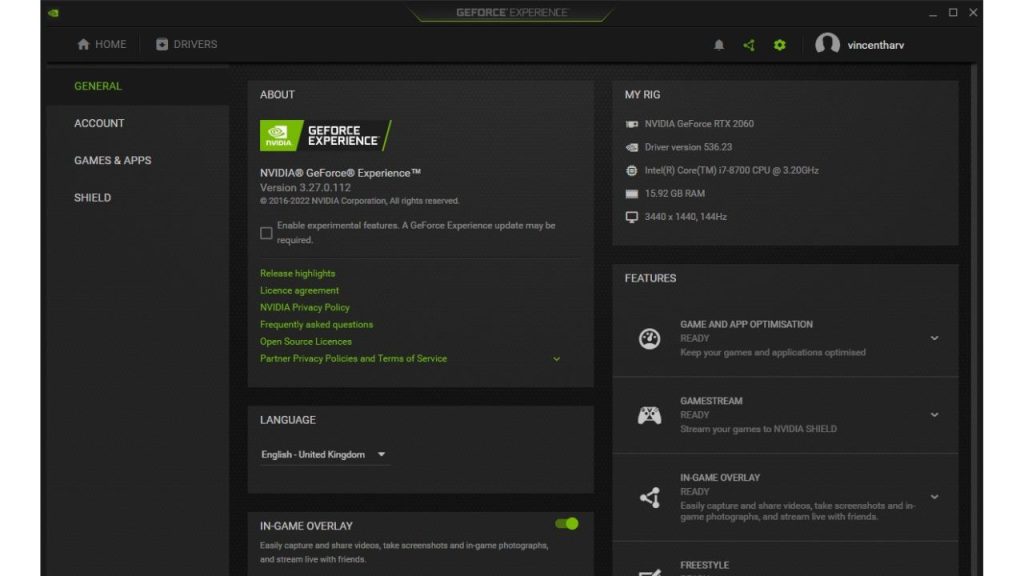The image size is (1024, 576).
Task: Open Account settings in sidebar
Action: [x=99, y=123]
